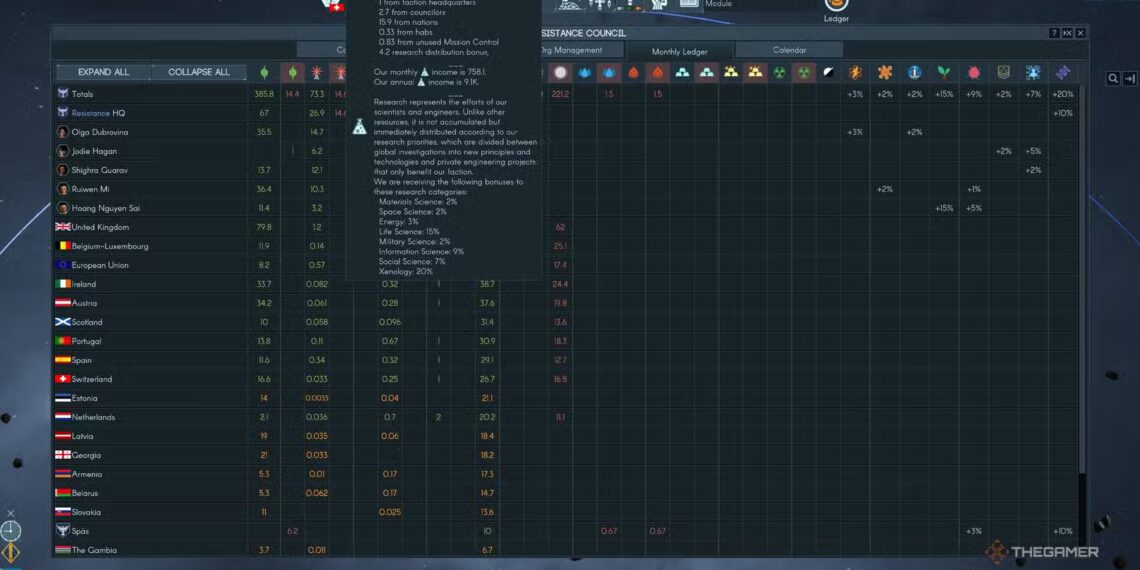Click the metals expense column icon
This screenshot has height=570, width=1140.
(x=707, y=72)
